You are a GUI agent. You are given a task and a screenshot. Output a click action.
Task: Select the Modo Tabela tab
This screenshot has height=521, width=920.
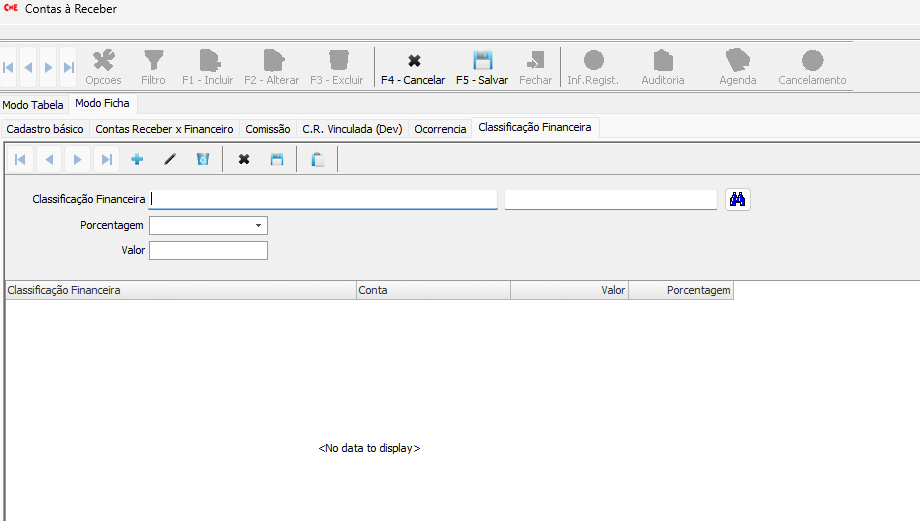[x=33, y=104]
